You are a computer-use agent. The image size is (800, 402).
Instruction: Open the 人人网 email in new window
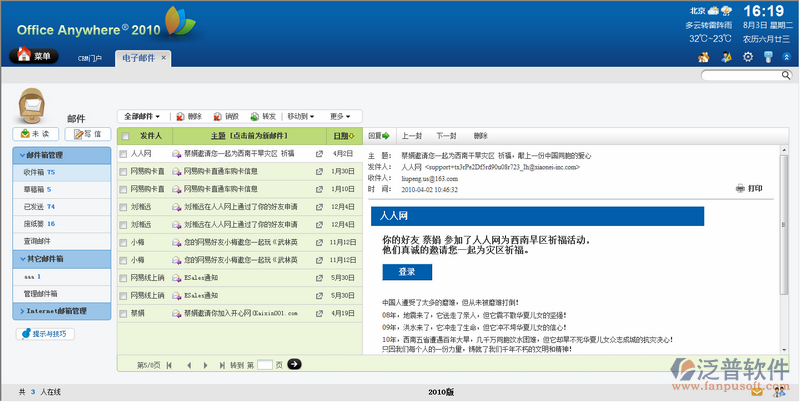coord(320,155)
